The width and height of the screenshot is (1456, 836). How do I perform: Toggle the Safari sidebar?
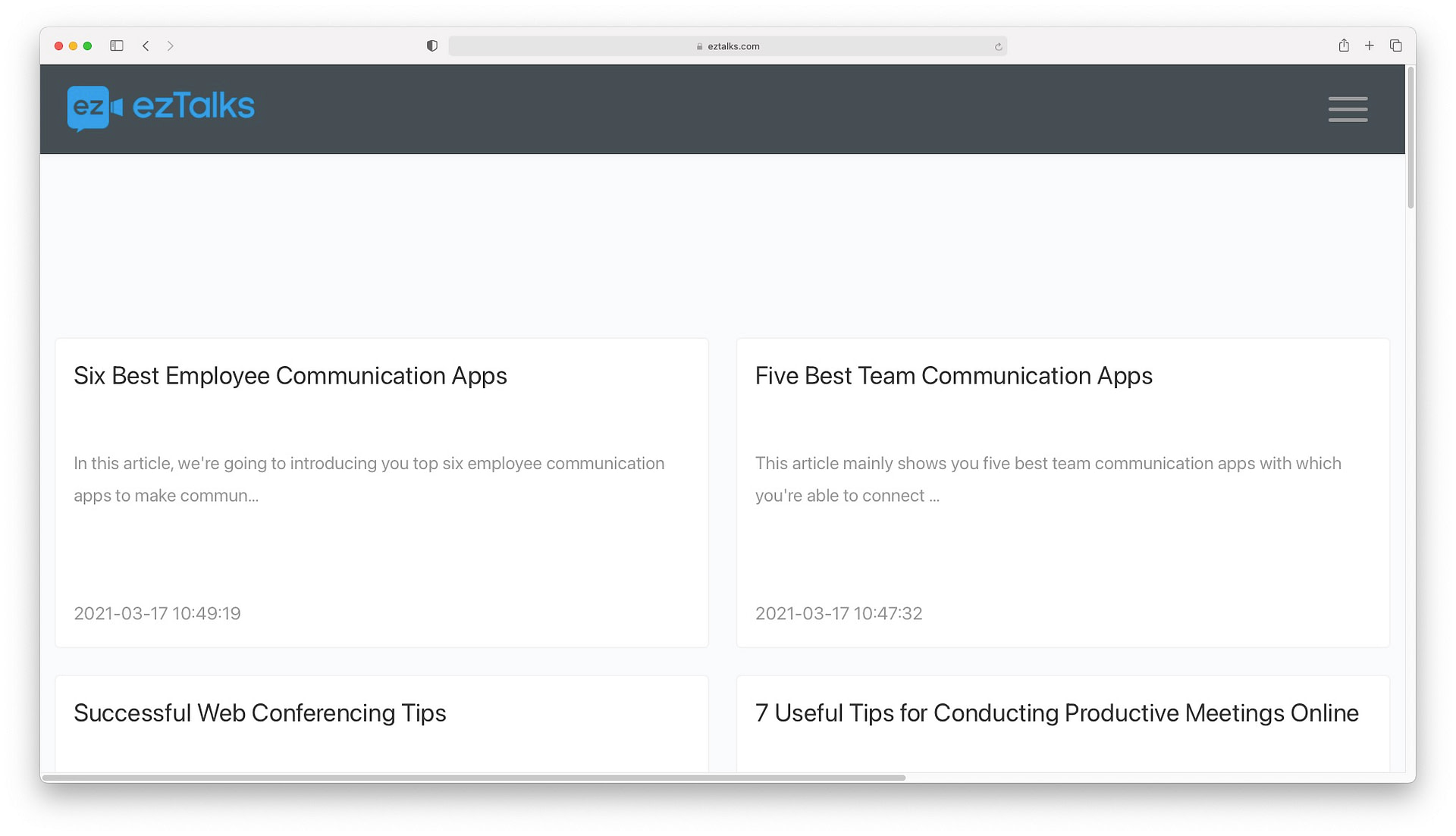[x=117, y=46]
